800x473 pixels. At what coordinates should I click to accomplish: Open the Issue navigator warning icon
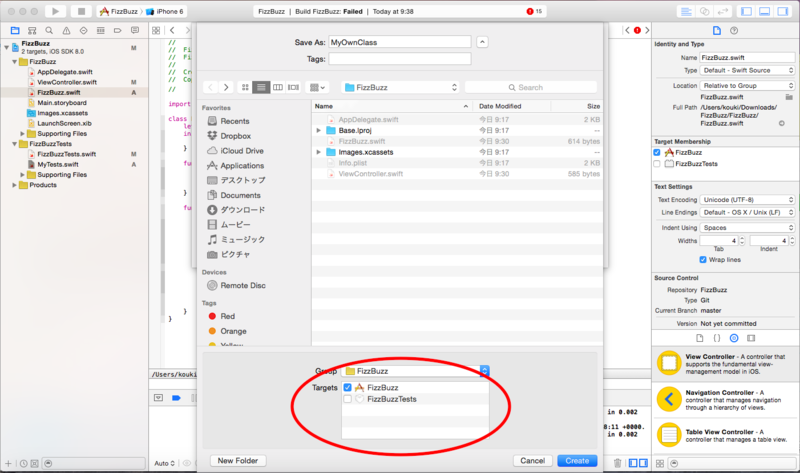click(x=66, y=30)
